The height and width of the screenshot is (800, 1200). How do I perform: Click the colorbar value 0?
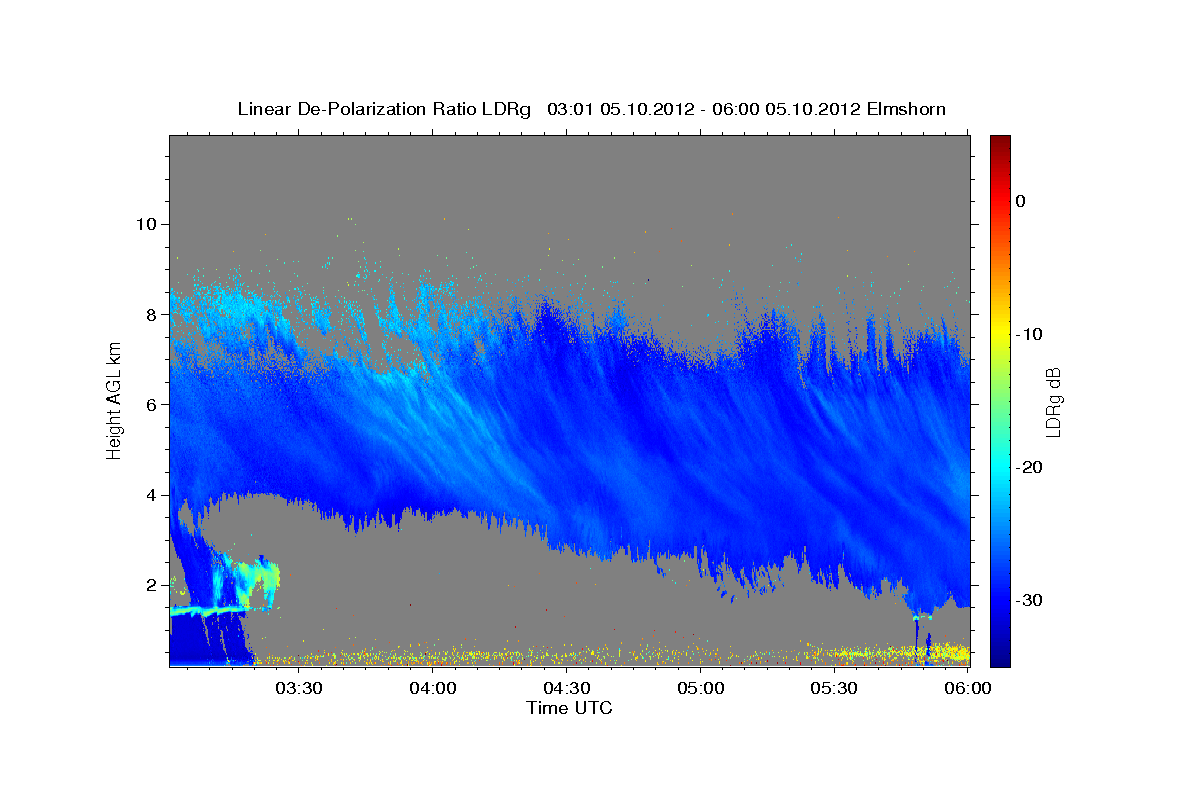[x=1021, y=201]
